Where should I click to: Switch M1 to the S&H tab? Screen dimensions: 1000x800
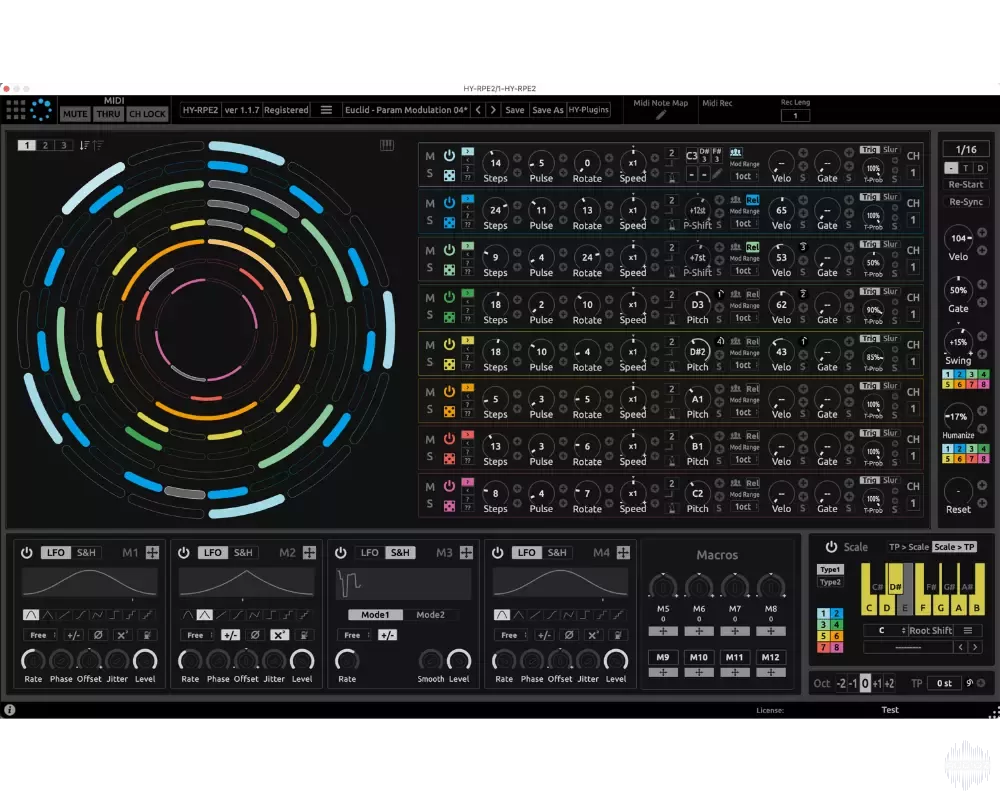86,552
